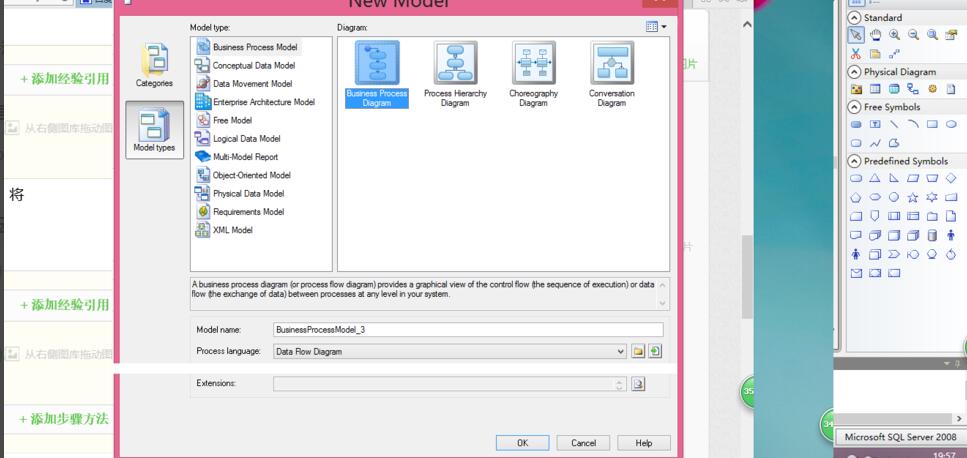
Task: Select the Choreography Diagram icon
Action: [533, 64]
